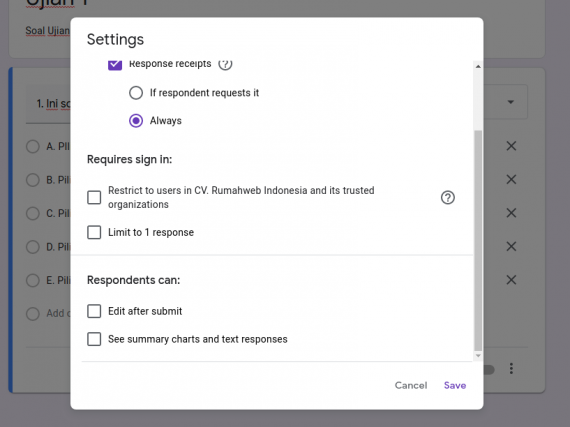The image size is (570, 427).
Task: Select the Always radio option
Action: coord(136,121)
